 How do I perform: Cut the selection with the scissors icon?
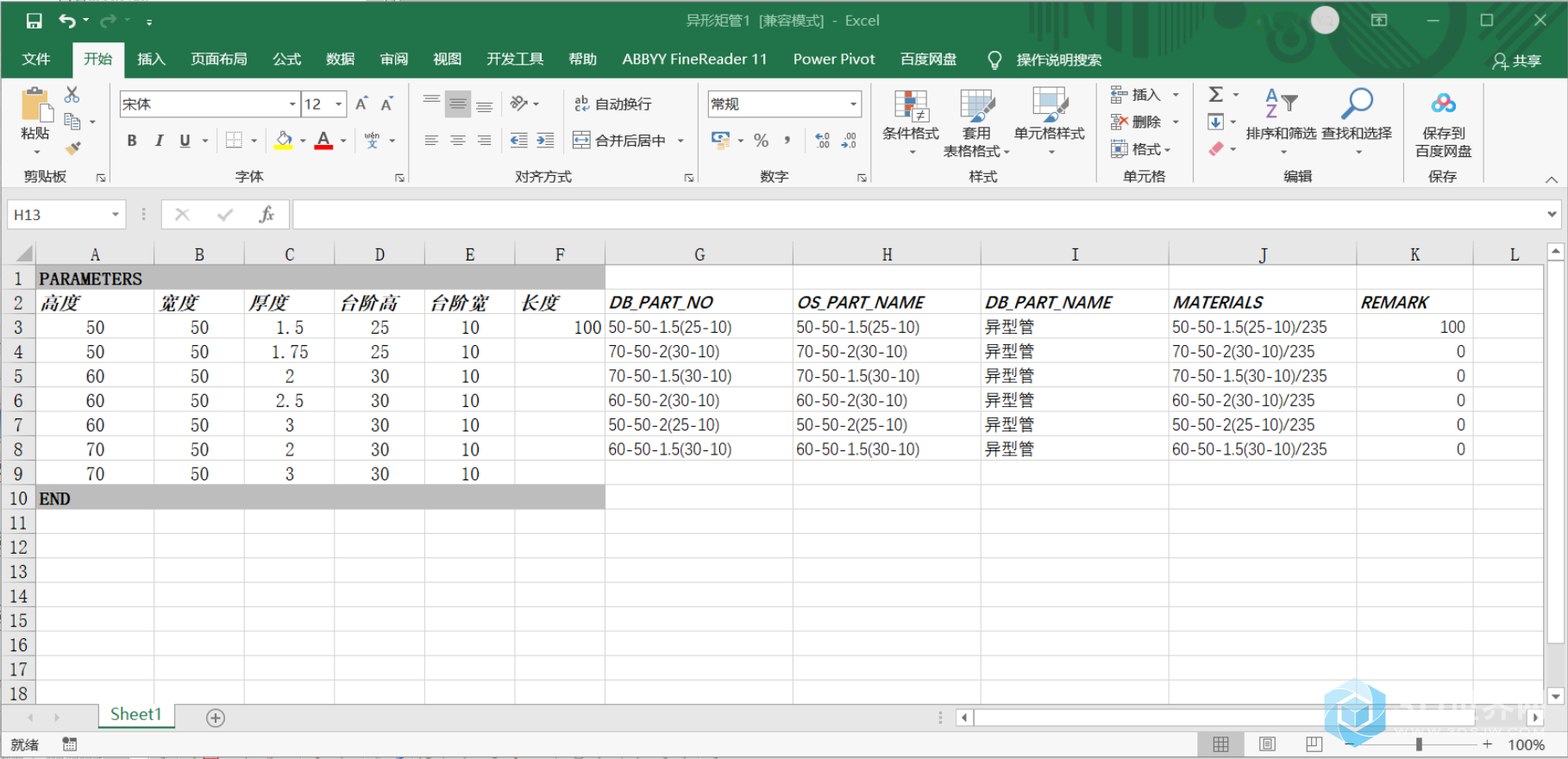click(72, 95)
